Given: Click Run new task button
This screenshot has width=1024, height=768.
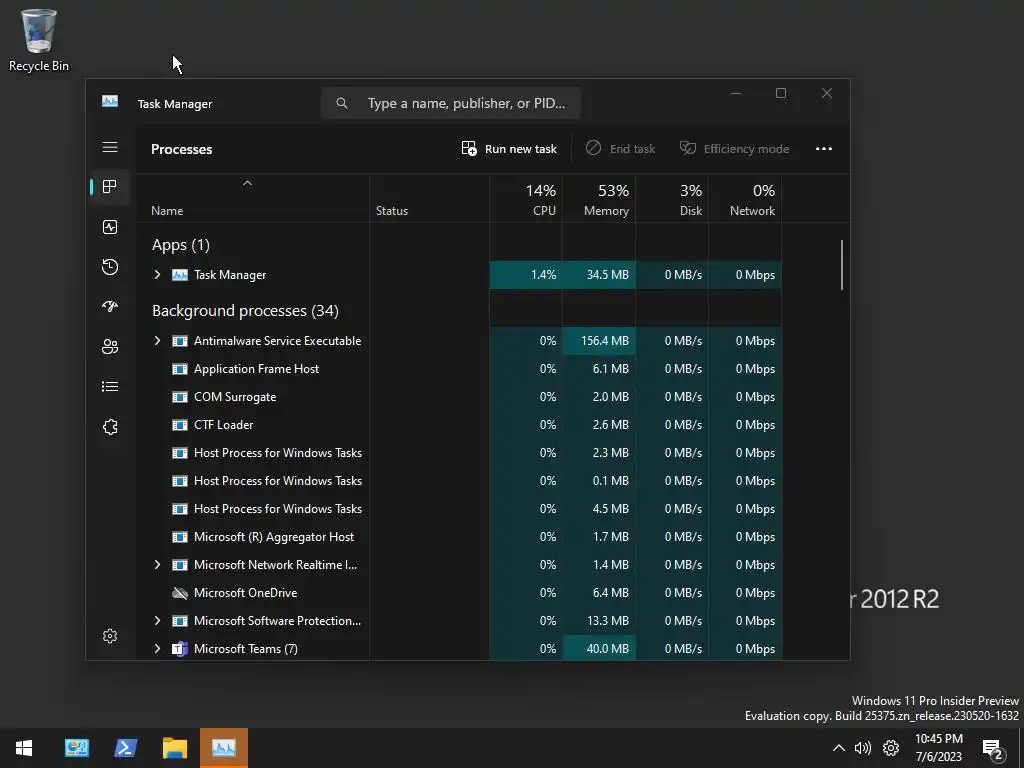Looking at the screenshot, I should 509,149.
